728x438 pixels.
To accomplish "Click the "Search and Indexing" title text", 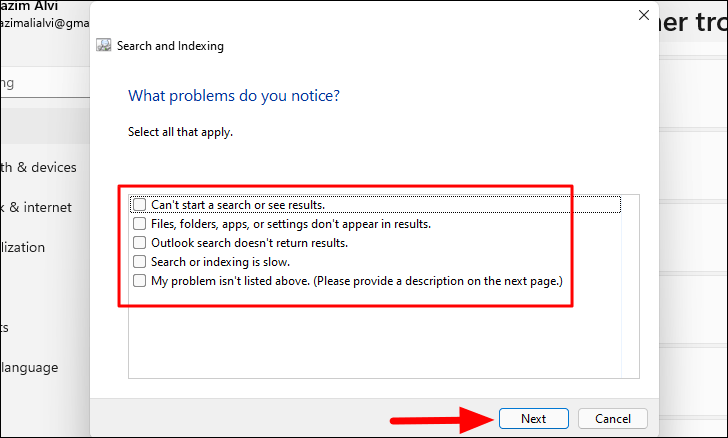I will 170,46.
